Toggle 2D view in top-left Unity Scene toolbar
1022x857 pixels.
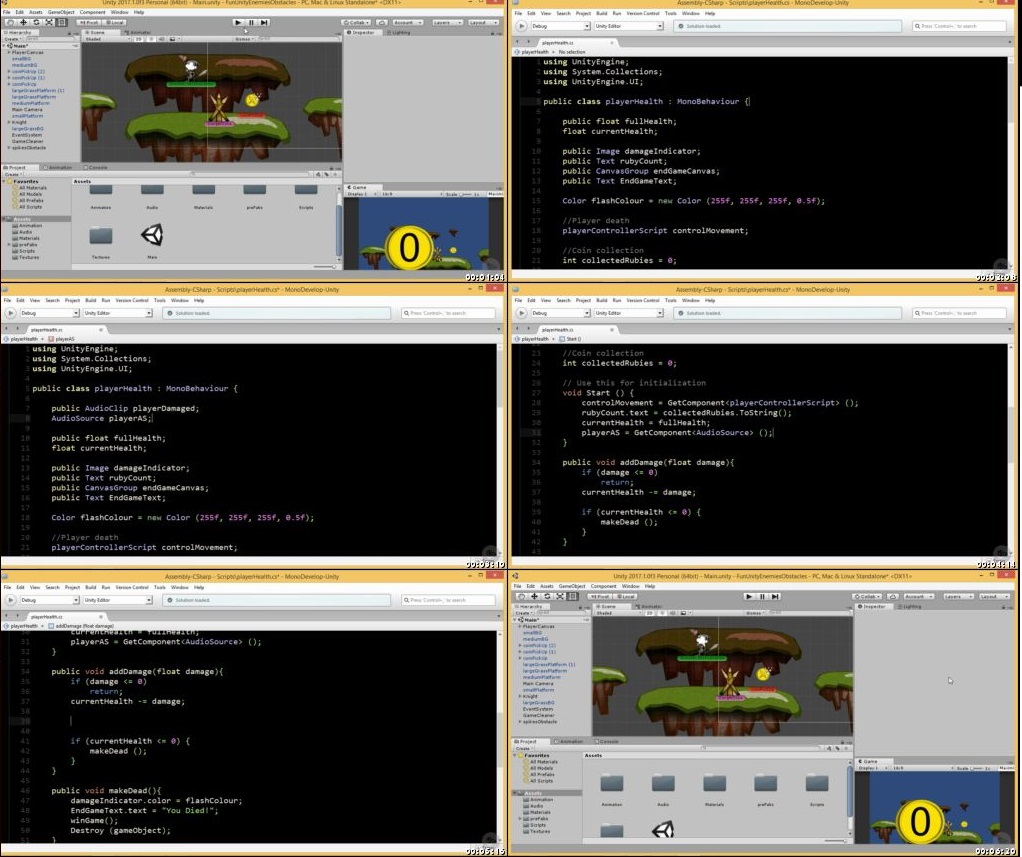tap(138, 39)
